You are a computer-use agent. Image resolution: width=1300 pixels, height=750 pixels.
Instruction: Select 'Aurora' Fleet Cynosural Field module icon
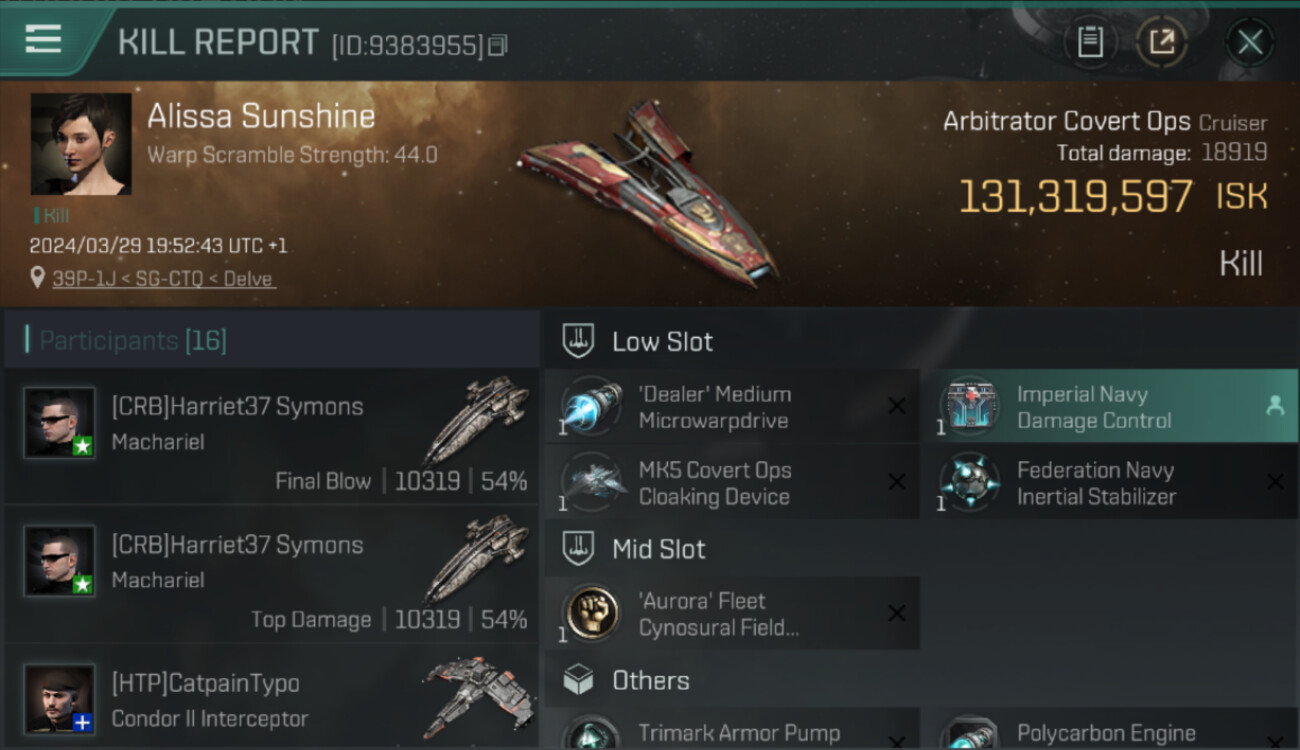tap(593, 613)
